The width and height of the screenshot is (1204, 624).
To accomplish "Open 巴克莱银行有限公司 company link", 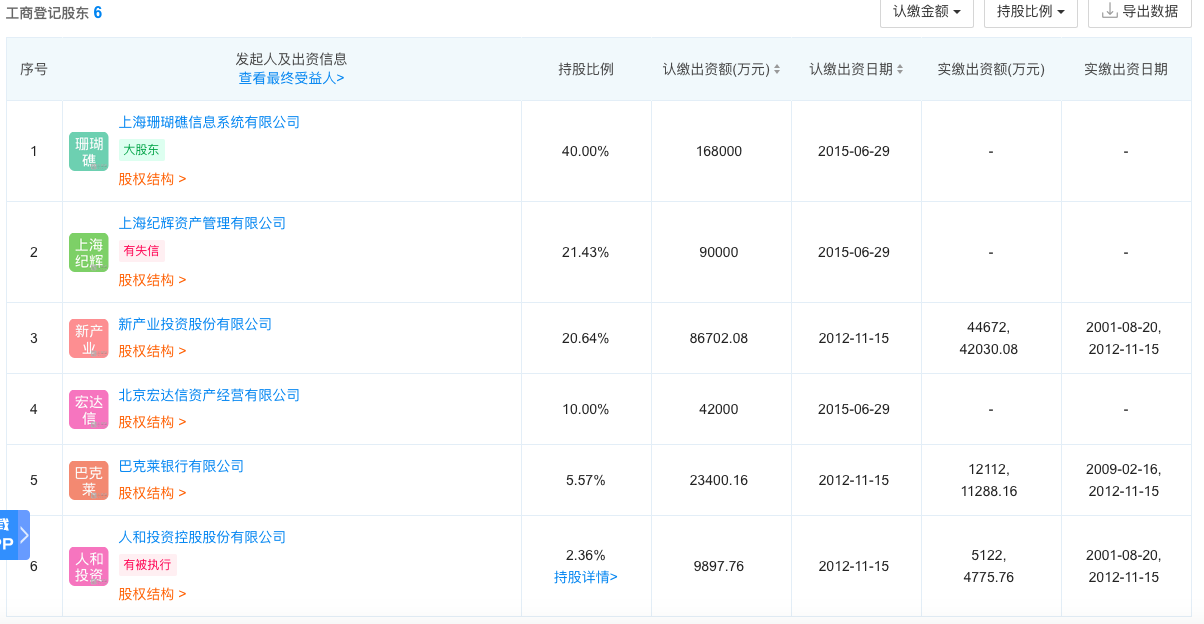I will point(181,466).
